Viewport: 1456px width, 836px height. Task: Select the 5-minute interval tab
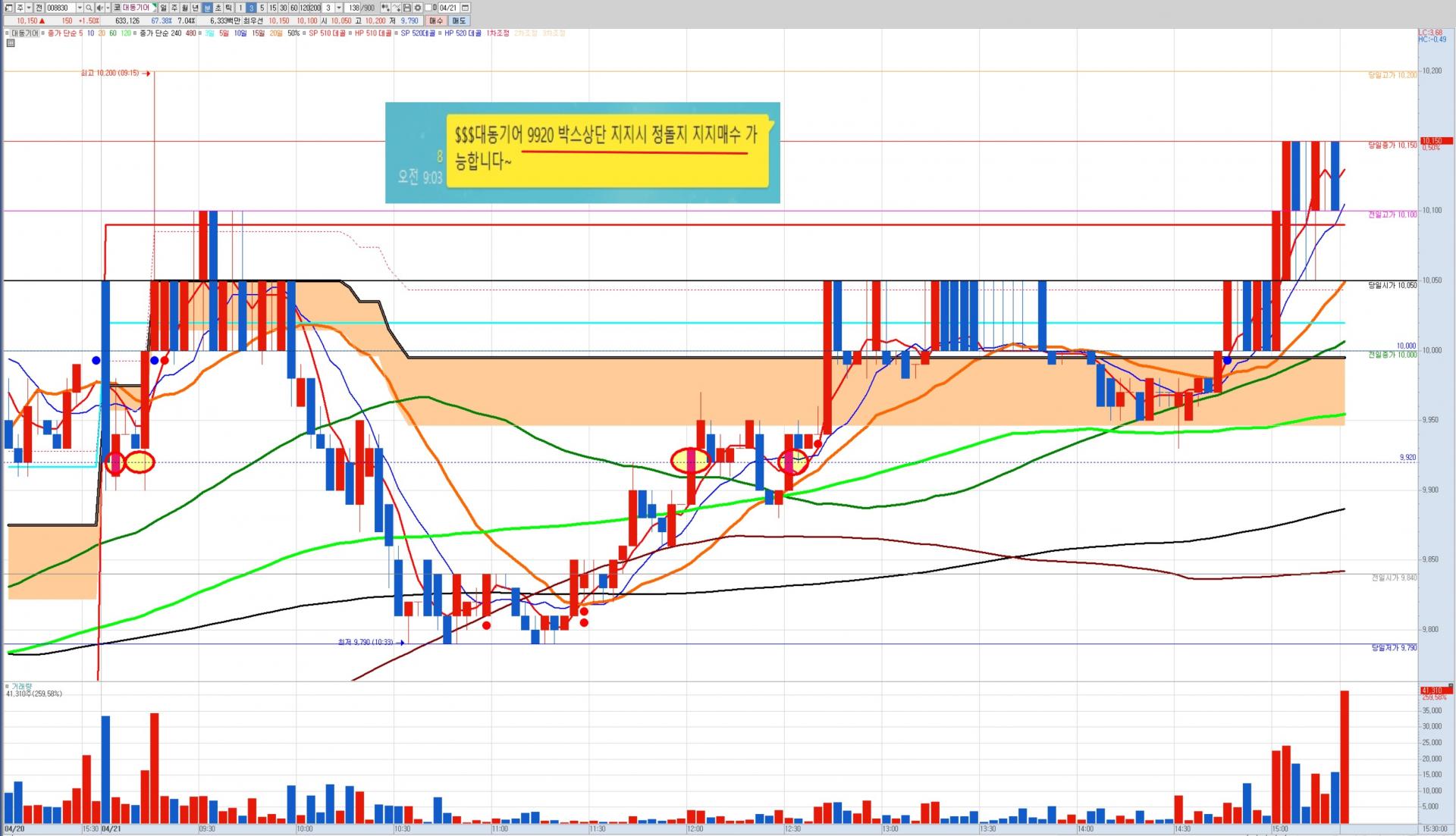click(x=262, y=8)
